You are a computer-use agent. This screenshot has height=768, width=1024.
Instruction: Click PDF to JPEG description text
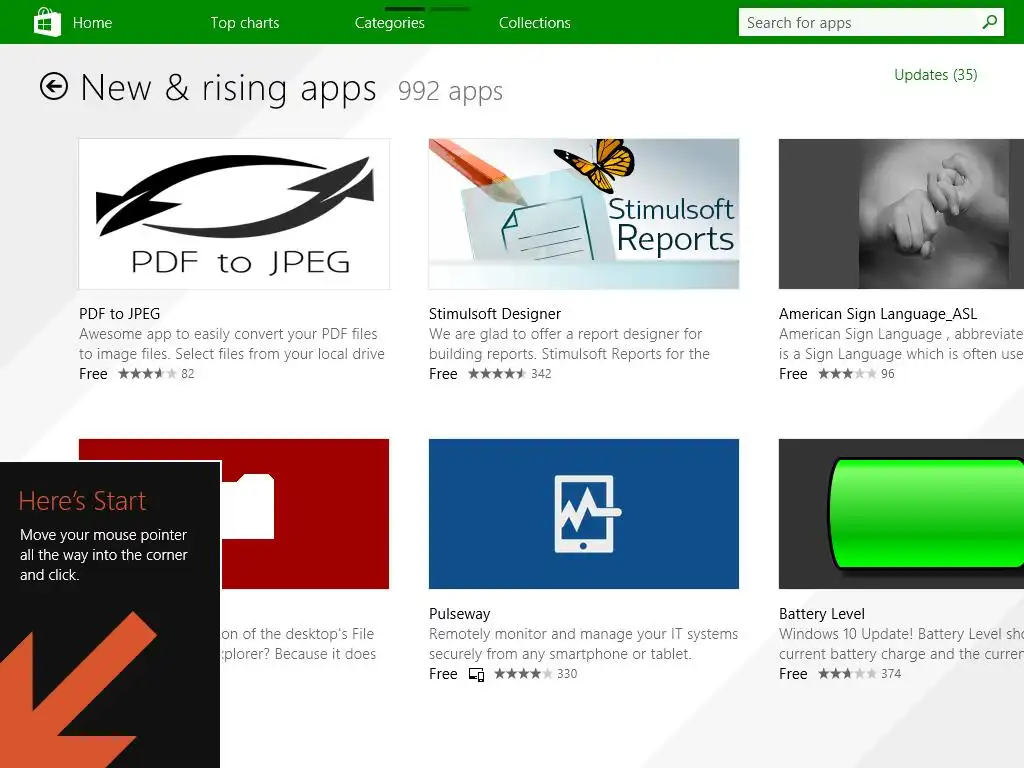click(x=232, y=344)
